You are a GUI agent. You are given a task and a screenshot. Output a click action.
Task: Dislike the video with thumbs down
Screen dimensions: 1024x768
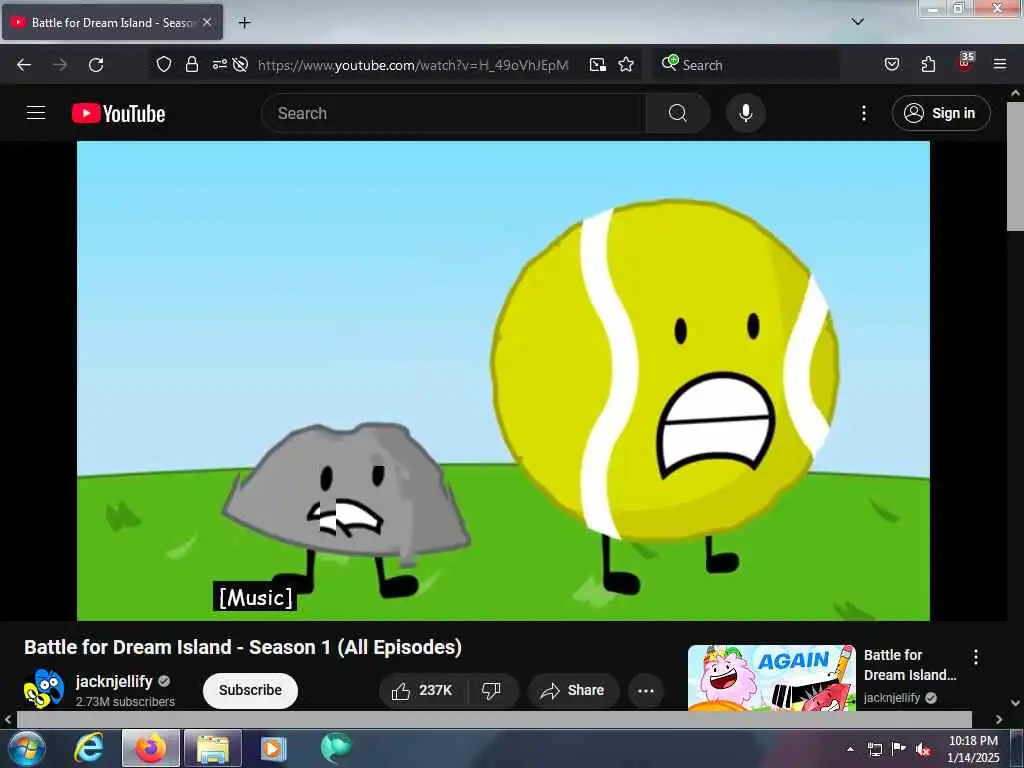(x=492, y=690)
